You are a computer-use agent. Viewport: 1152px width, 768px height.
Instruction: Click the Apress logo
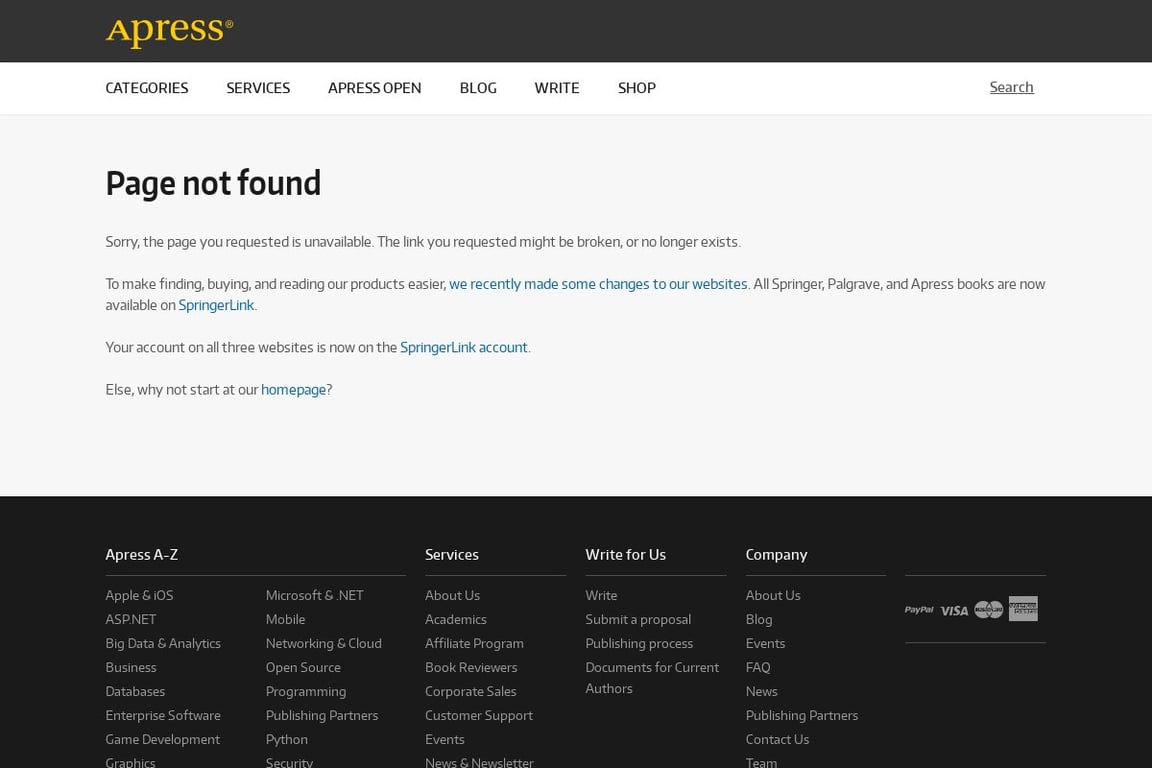pyautogui.click(x=170, y=32)
